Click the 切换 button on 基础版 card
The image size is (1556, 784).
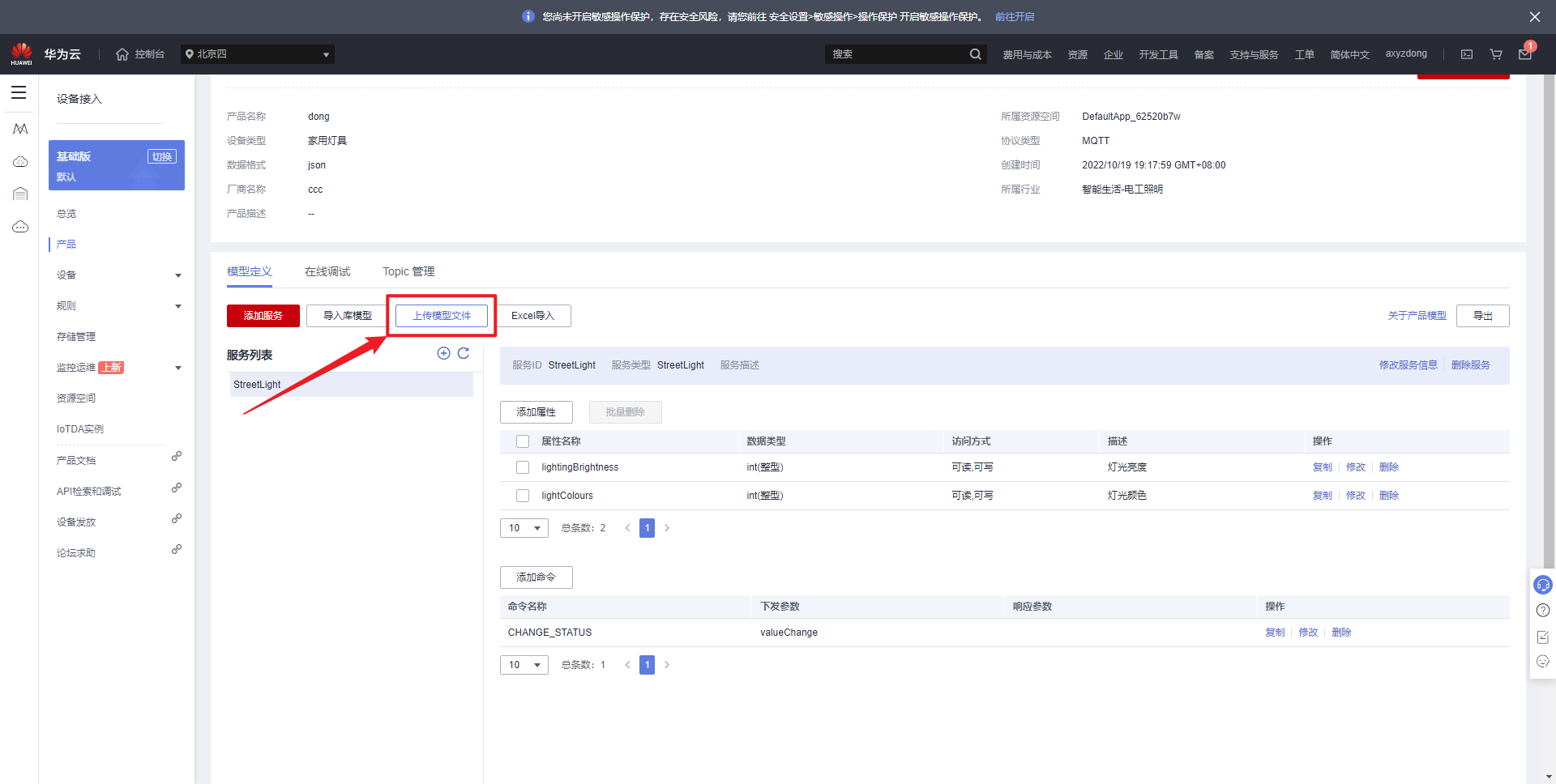[162, 156]
